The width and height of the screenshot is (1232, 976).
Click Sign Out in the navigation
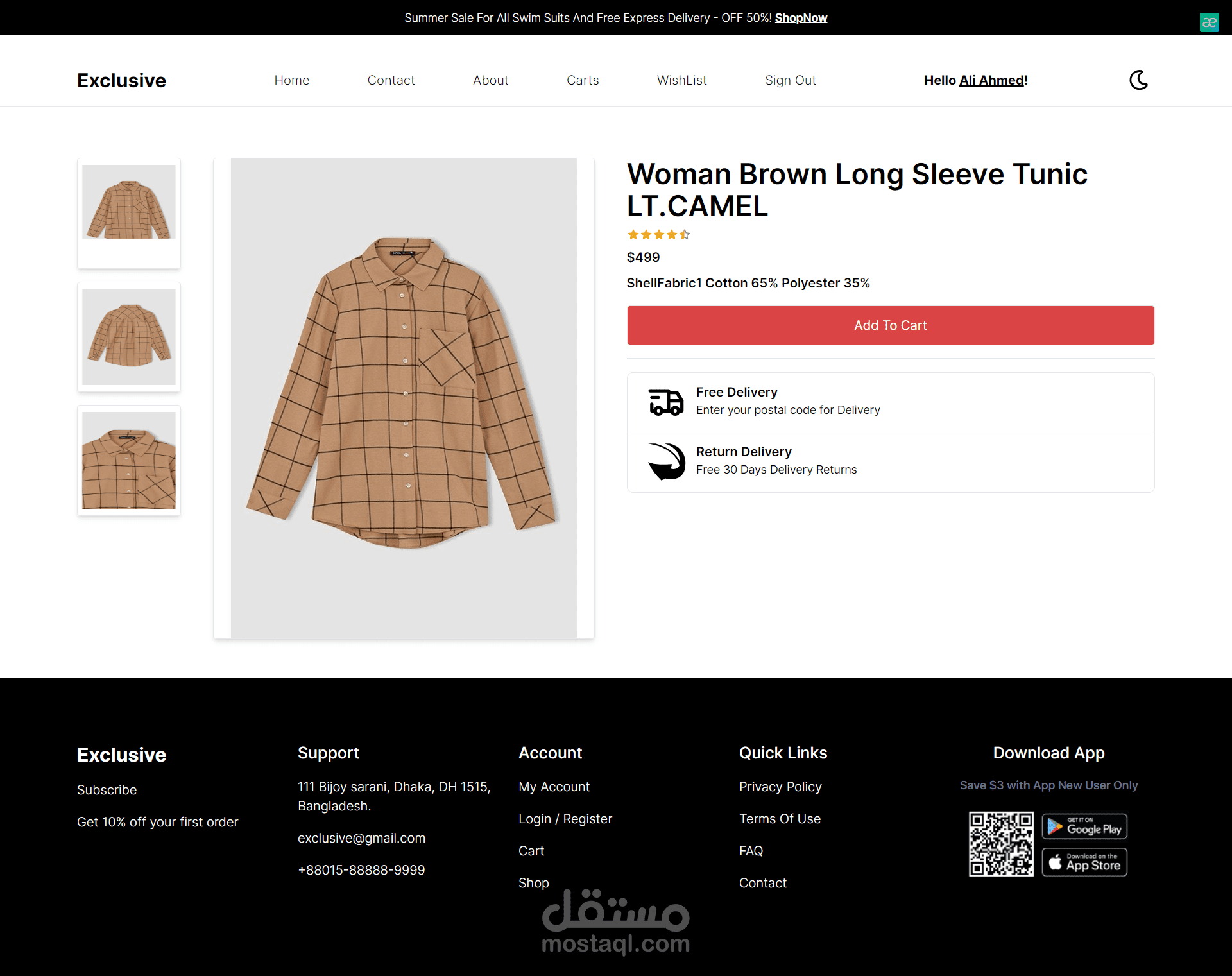[x=790, y=80]
